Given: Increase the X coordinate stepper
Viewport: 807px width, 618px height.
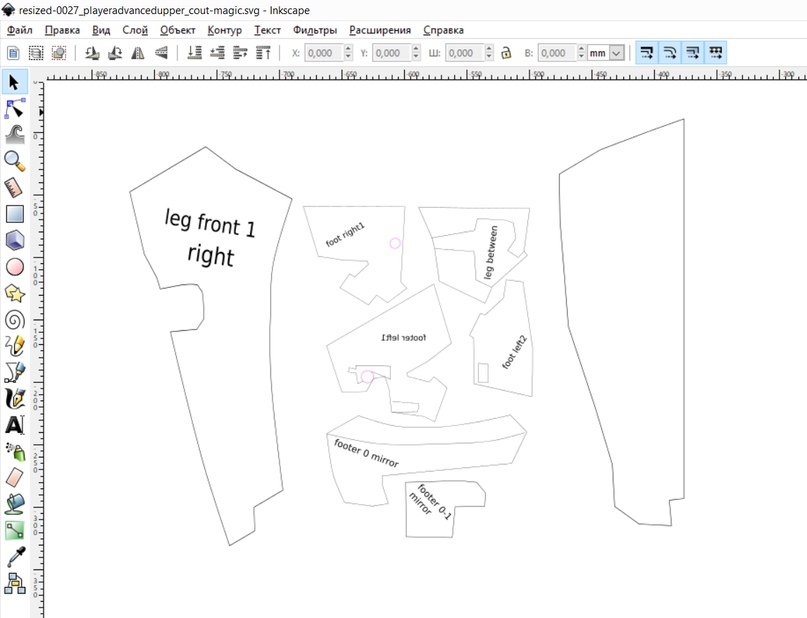Looking at the screenshot, I should [x=348, y=49].
